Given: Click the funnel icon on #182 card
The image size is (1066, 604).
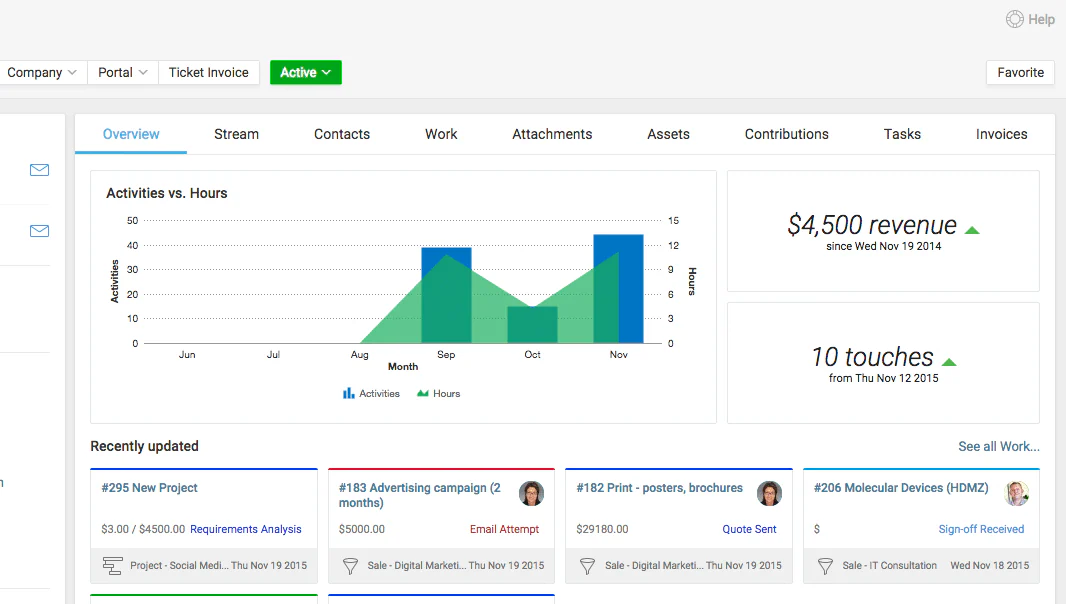Looking at the screenshot, I should pyautogui.click(x=587, y=566).
